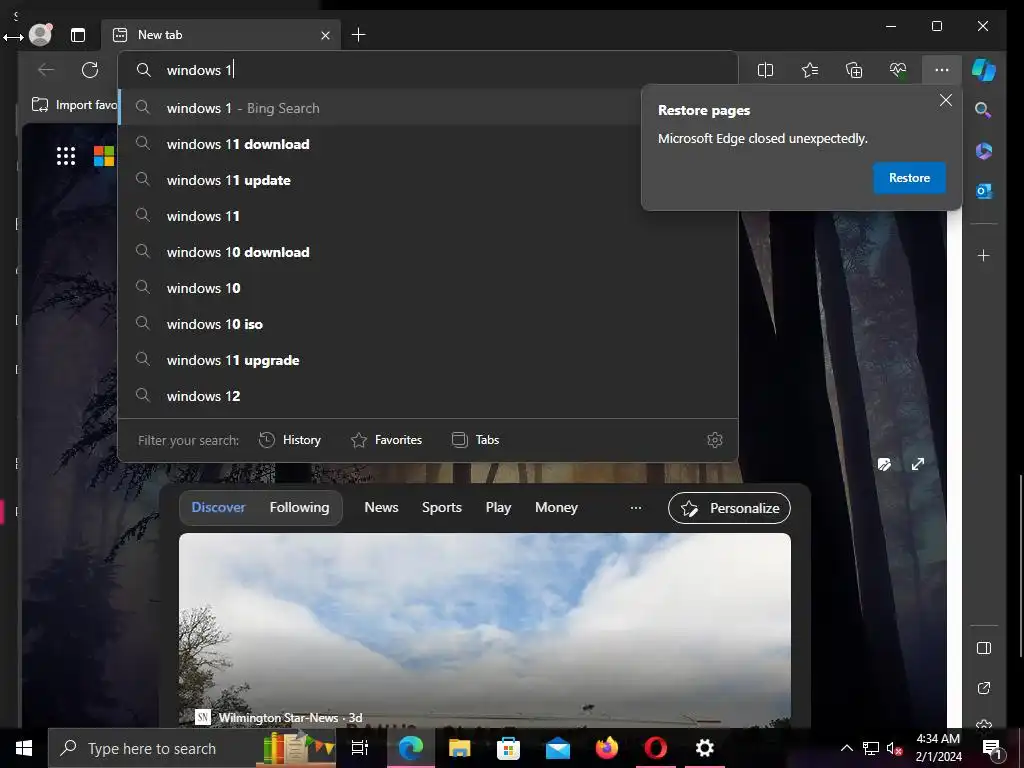Open the notification center icon

[x=991, y=749]
